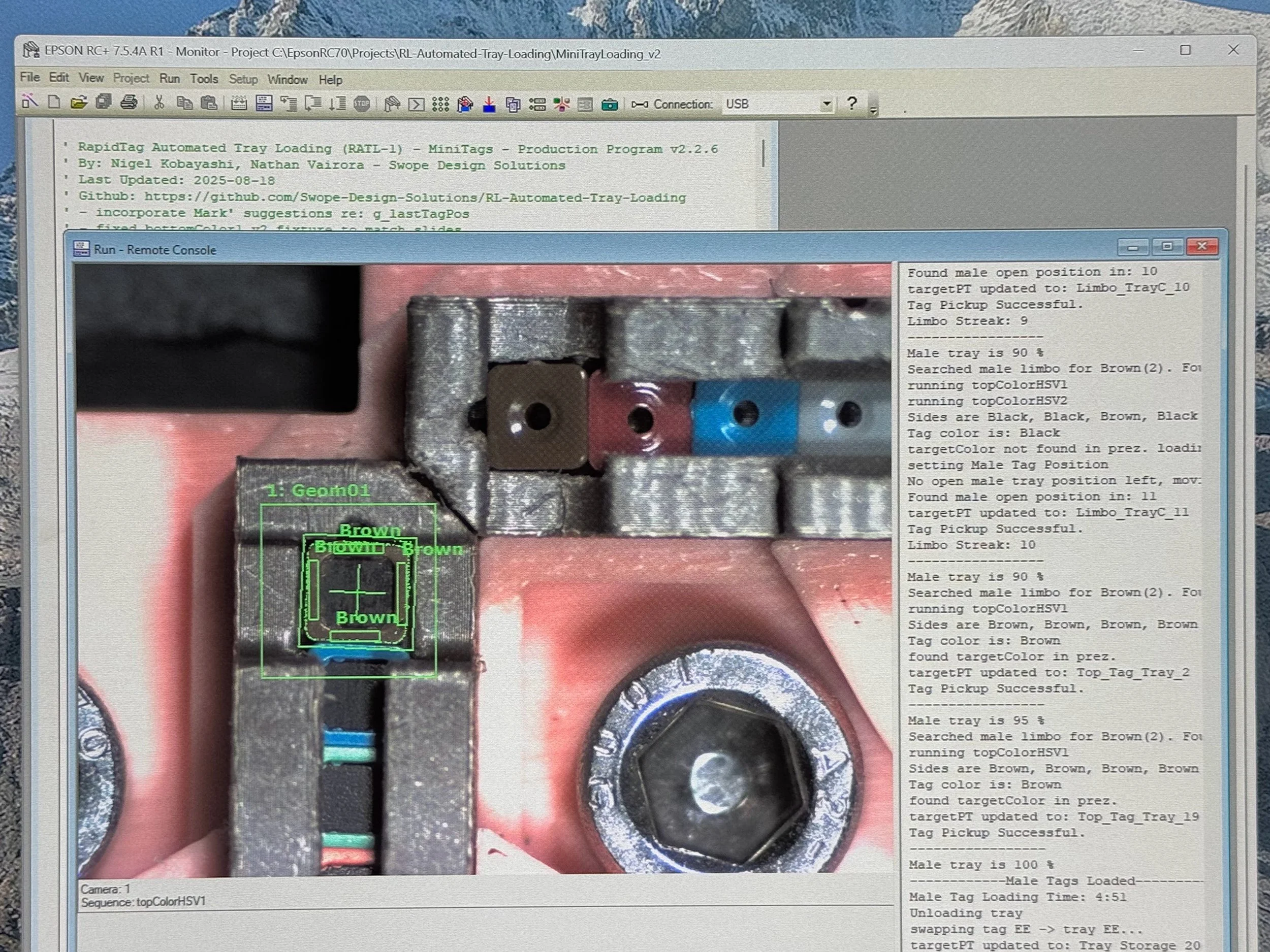Click the Github URL in code comment
This screenshot has height=952, width=1270.
click(415, 198)
